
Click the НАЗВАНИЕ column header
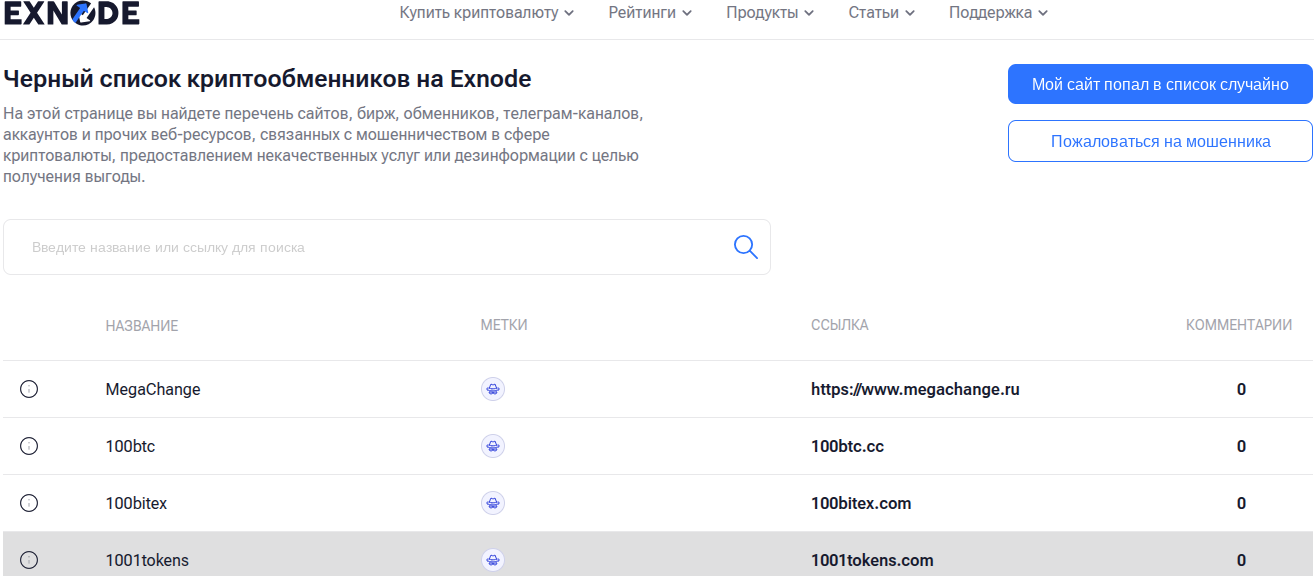142,325
